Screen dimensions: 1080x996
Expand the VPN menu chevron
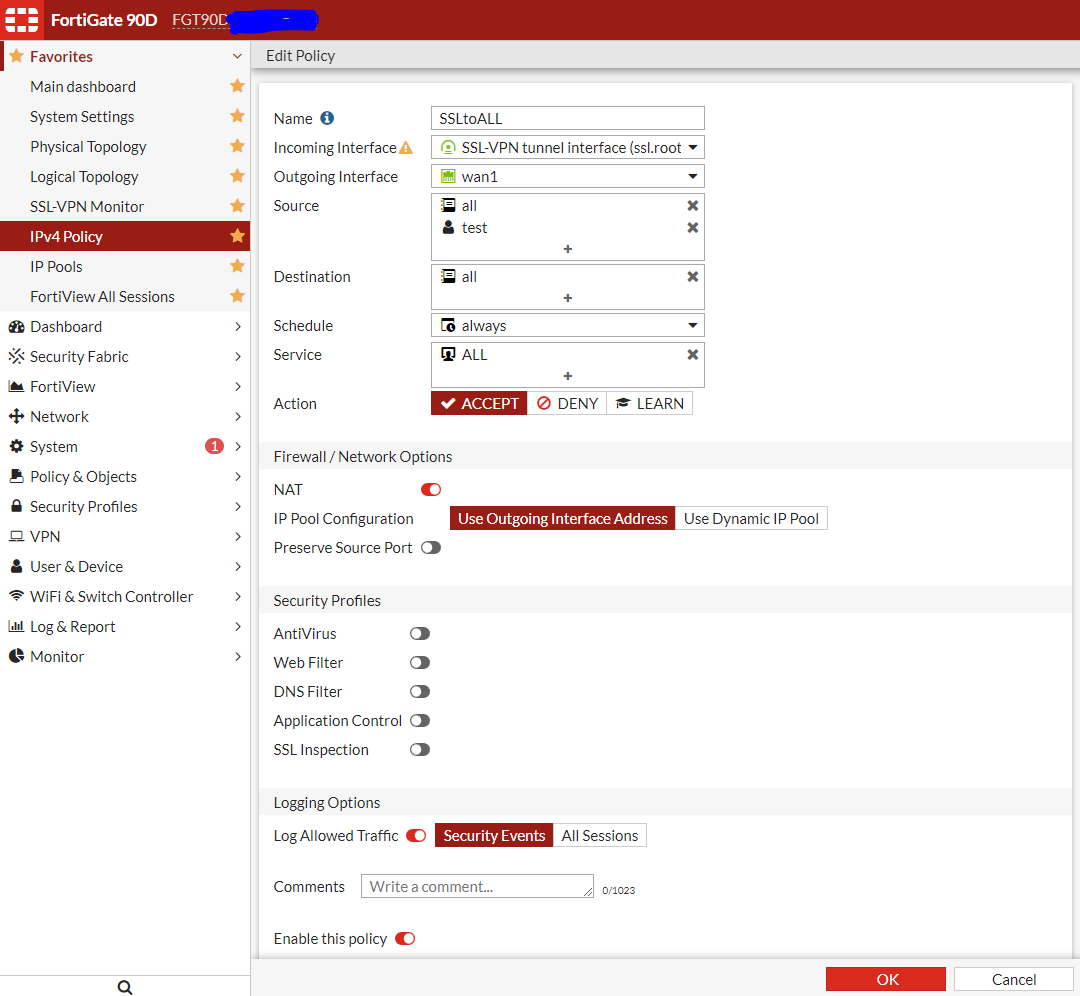[238, 537]
